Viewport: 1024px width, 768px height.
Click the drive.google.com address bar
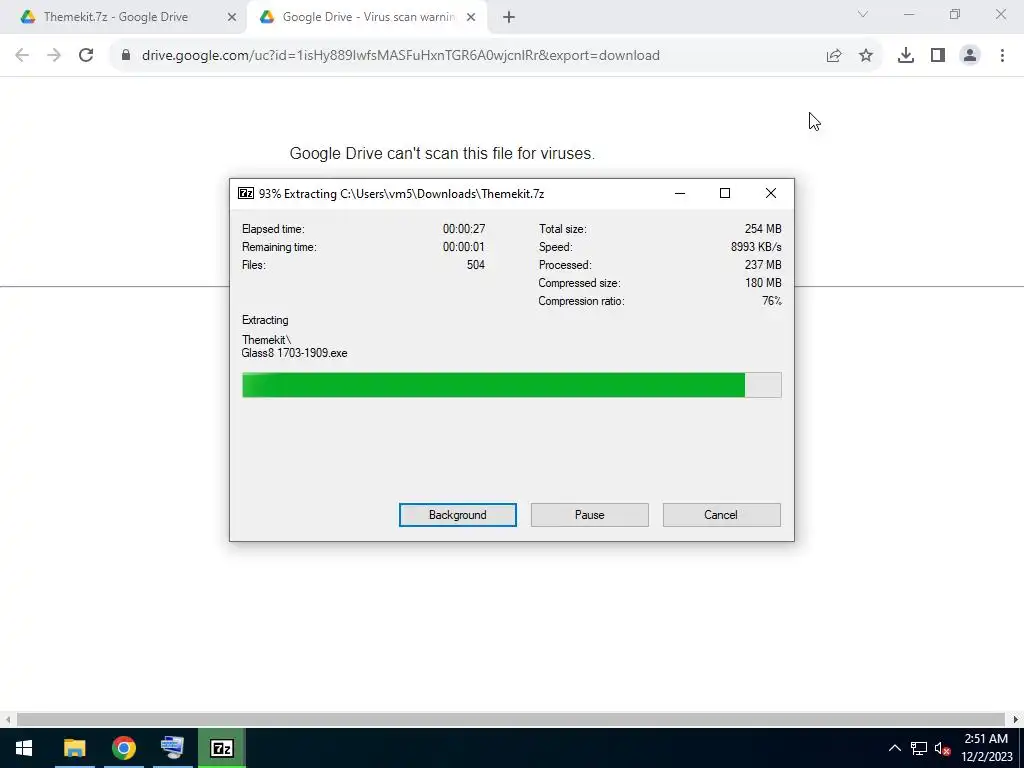400,56
